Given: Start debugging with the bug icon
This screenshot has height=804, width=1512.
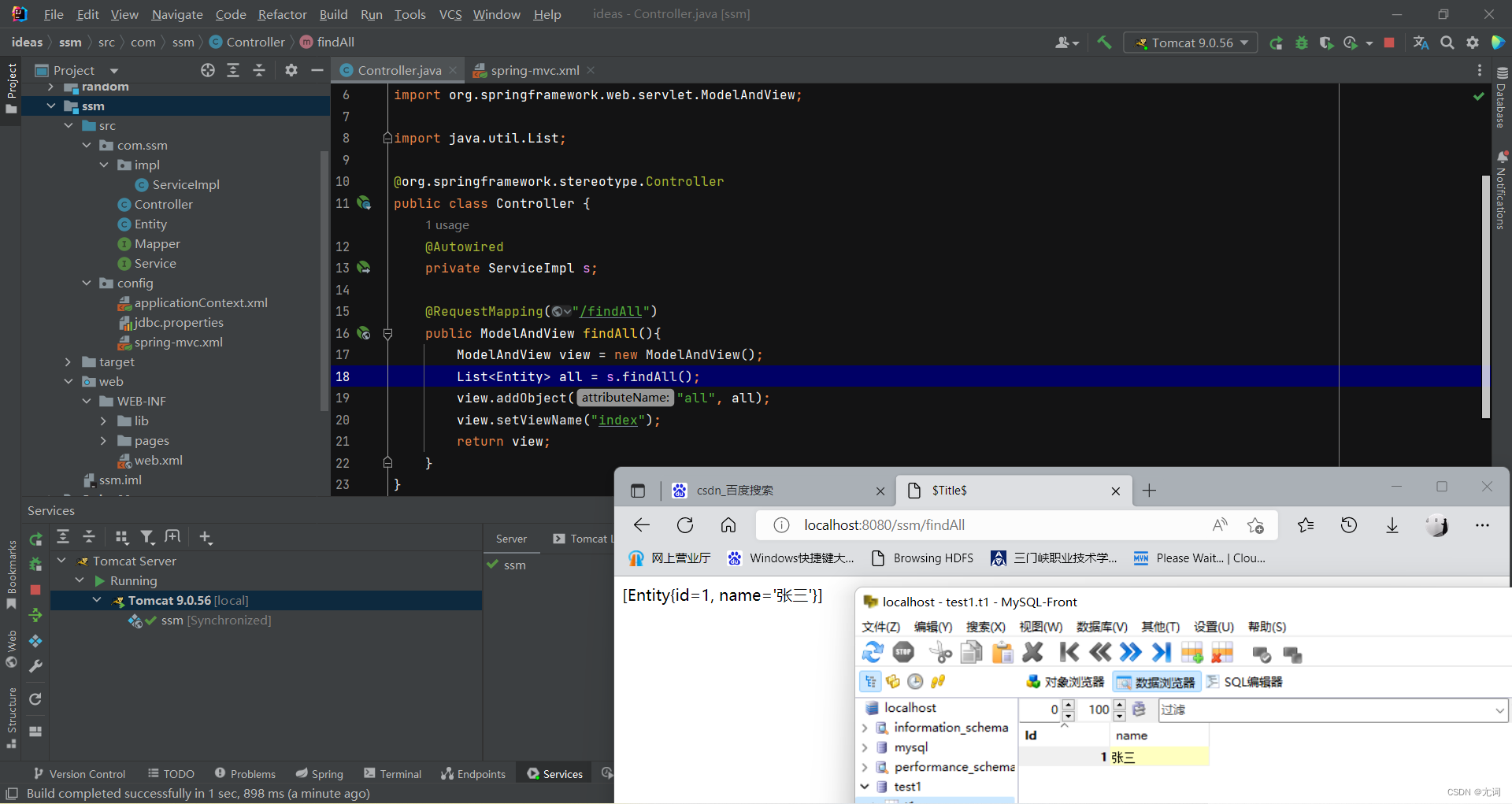Looking at the screenshot, I should pyautogui.click(x=1301, y=43).
